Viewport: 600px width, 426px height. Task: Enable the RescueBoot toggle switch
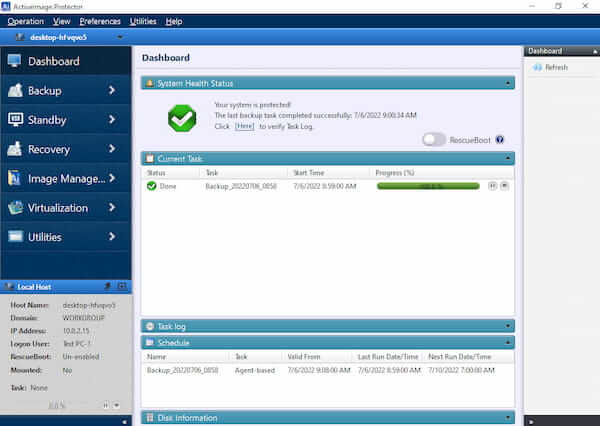[x=434, y=140]
